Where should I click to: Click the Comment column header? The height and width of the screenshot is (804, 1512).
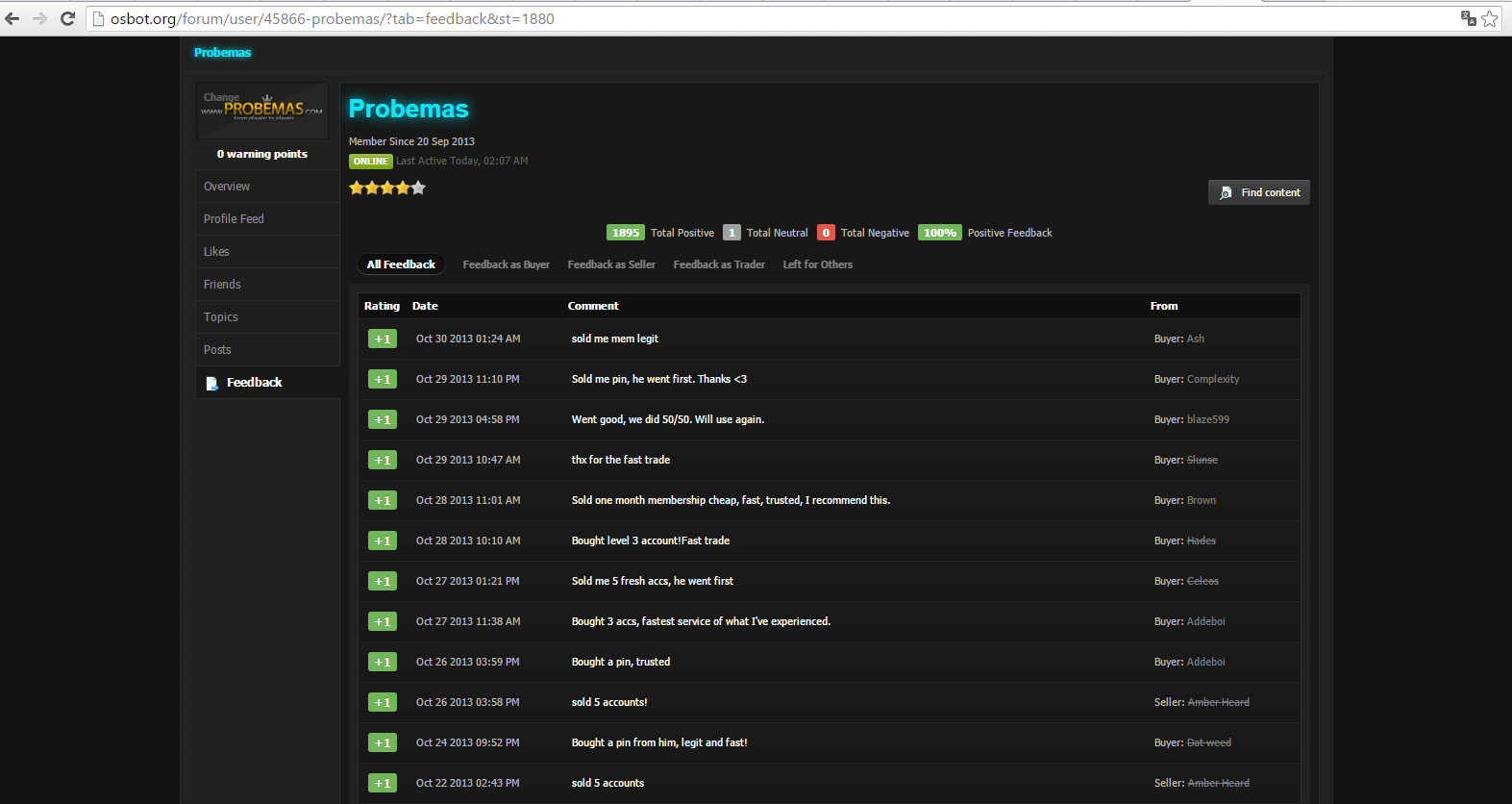click(593, 306)
